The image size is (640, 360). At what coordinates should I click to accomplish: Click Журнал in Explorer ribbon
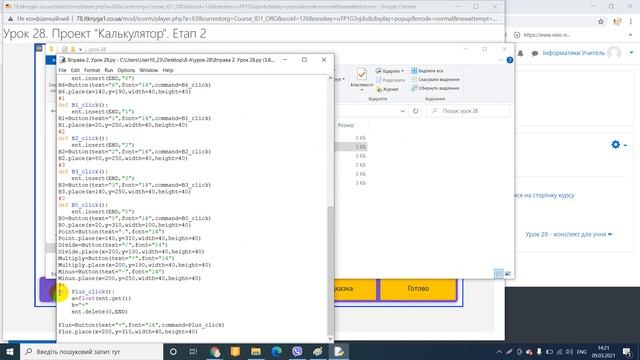[x=387, y=89]
